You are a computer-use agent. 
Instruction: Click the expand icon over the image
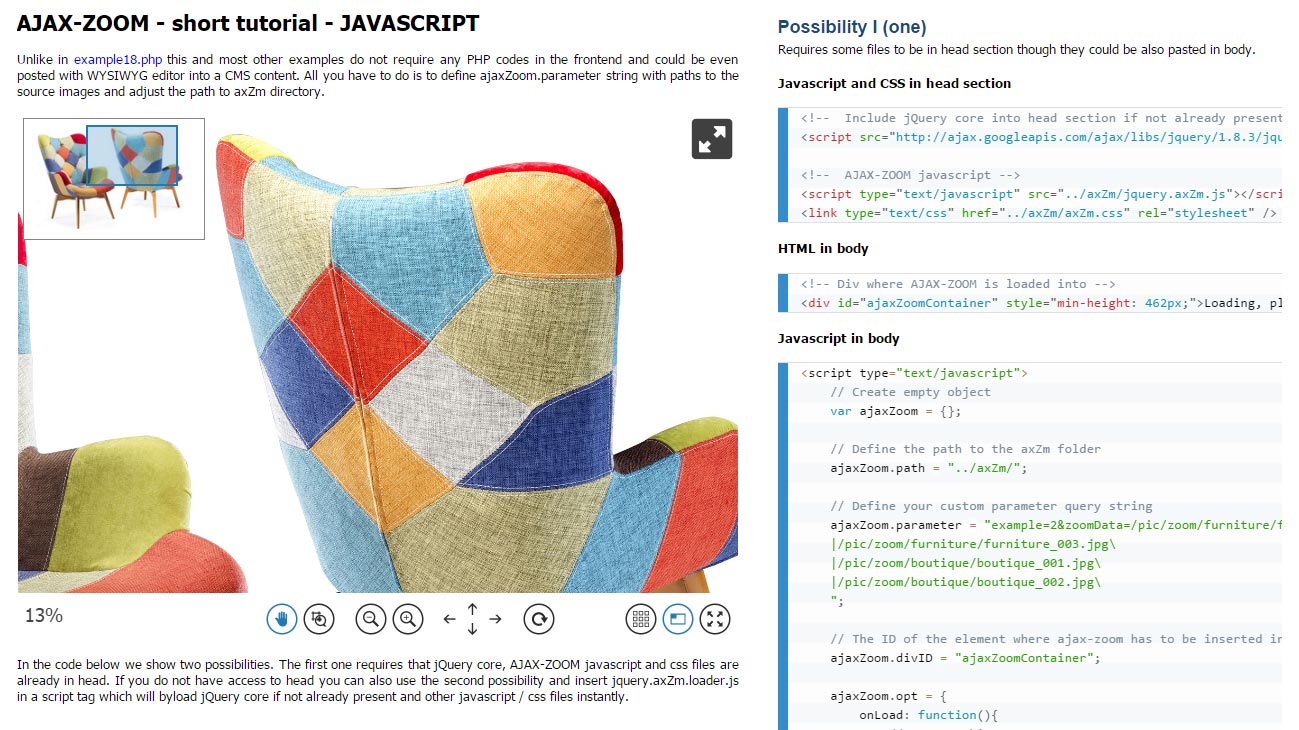pyautogui.click(x=712, y=139)
